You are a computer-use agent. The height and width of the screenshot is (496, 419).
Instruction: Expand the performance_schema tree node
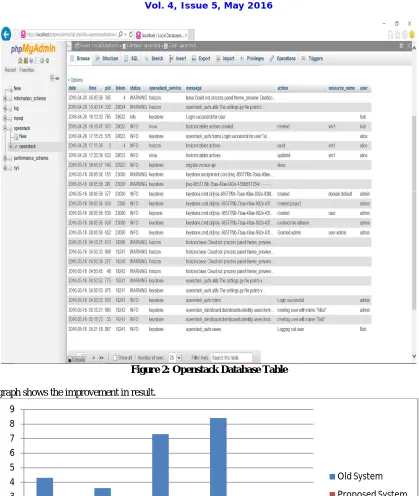[x=5, y=158]
